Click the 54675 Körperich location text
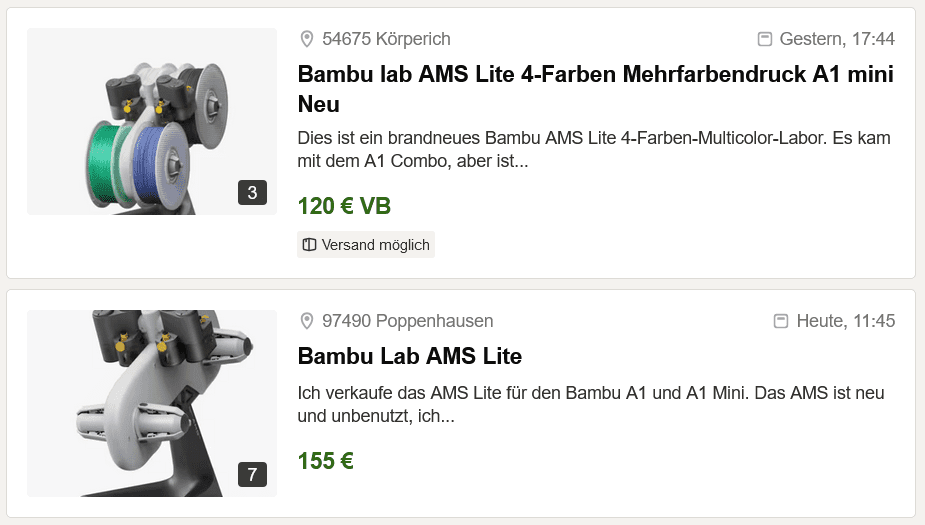 pos(386,39)
